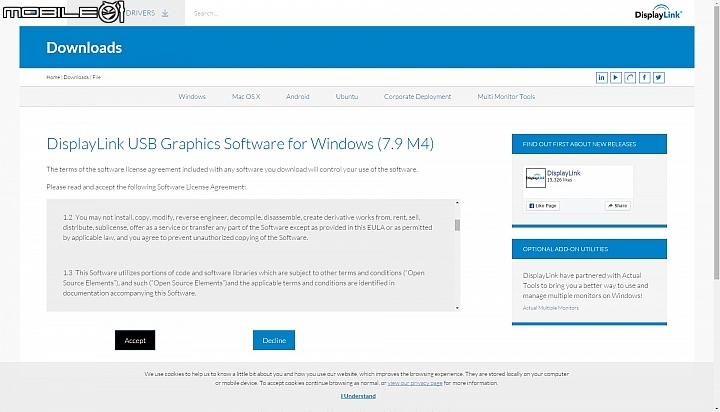Open the view our privacy page link
Image resolution: width=720 pixels, height=412 pixels.
(415, 383)
